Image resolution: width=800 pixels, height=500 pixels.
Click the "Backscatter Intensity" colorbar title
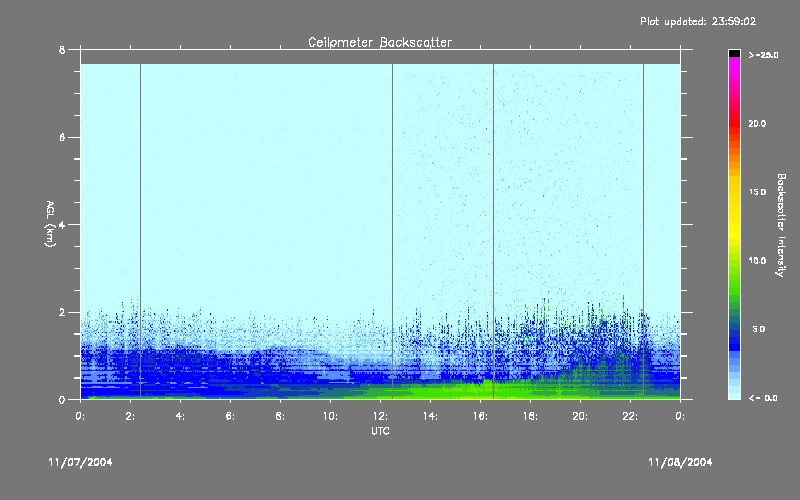point(781,225)
